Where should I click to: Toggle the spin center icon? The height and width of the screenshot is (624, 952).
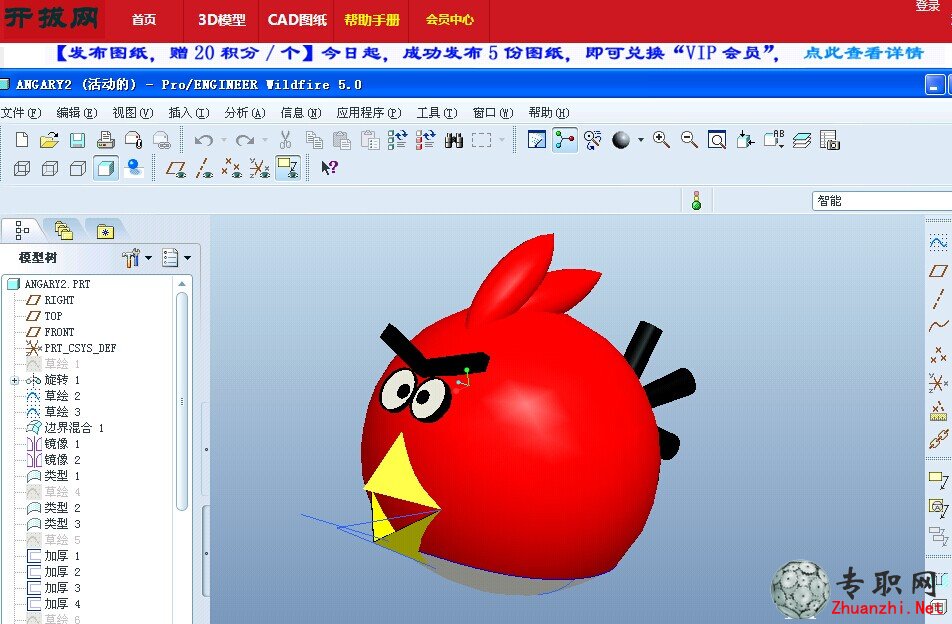tap(565, 140)
